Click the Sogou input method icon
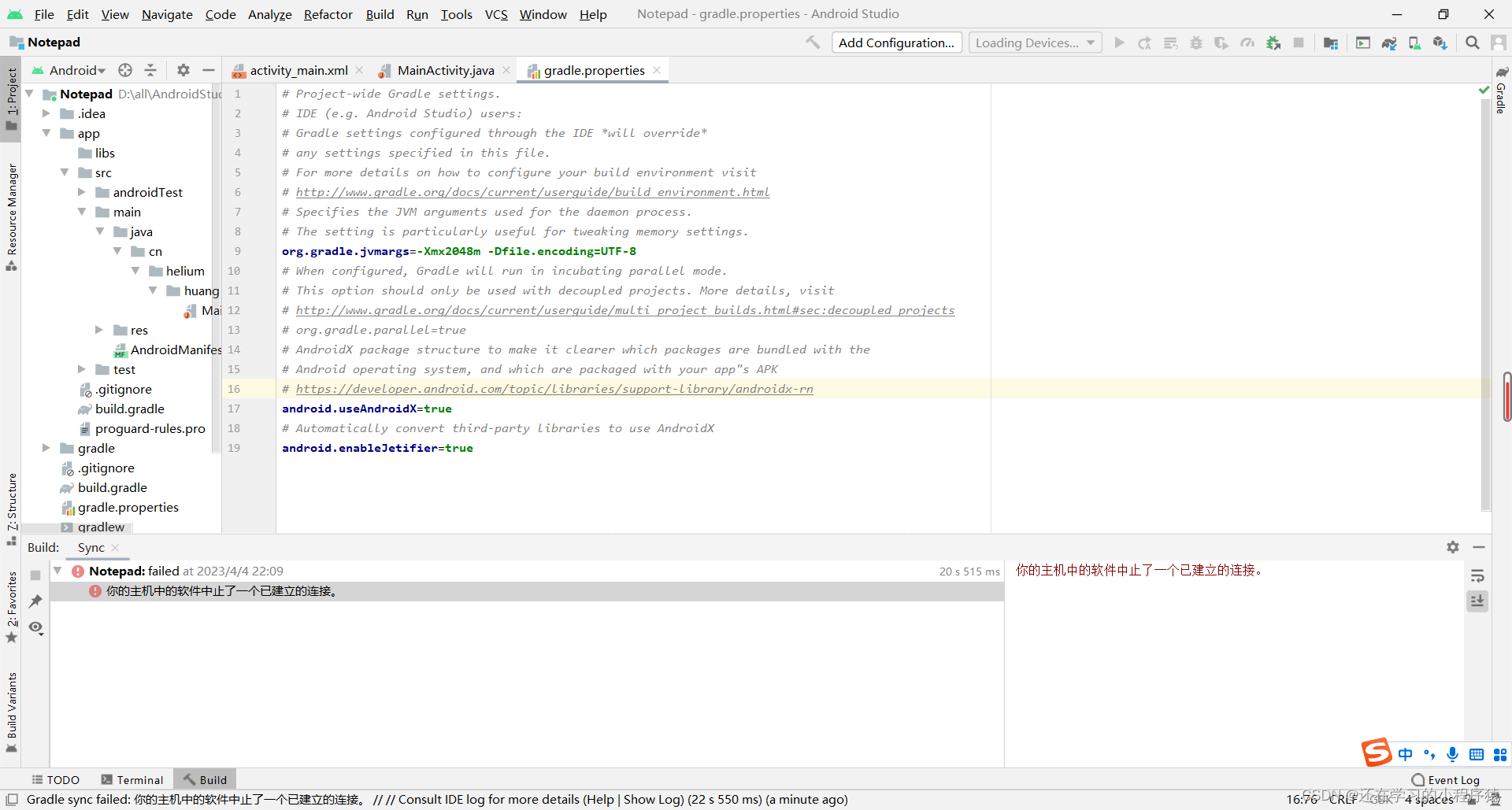Screen dimensions: 1512x810 1376,753
